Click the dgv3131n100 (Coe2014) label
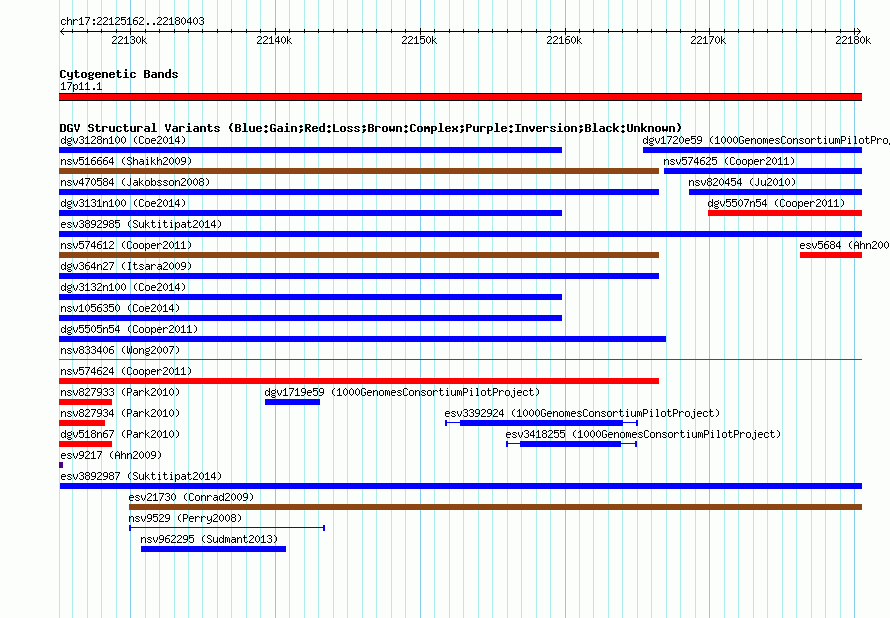 pyautogui.click(x=123, y=203)
